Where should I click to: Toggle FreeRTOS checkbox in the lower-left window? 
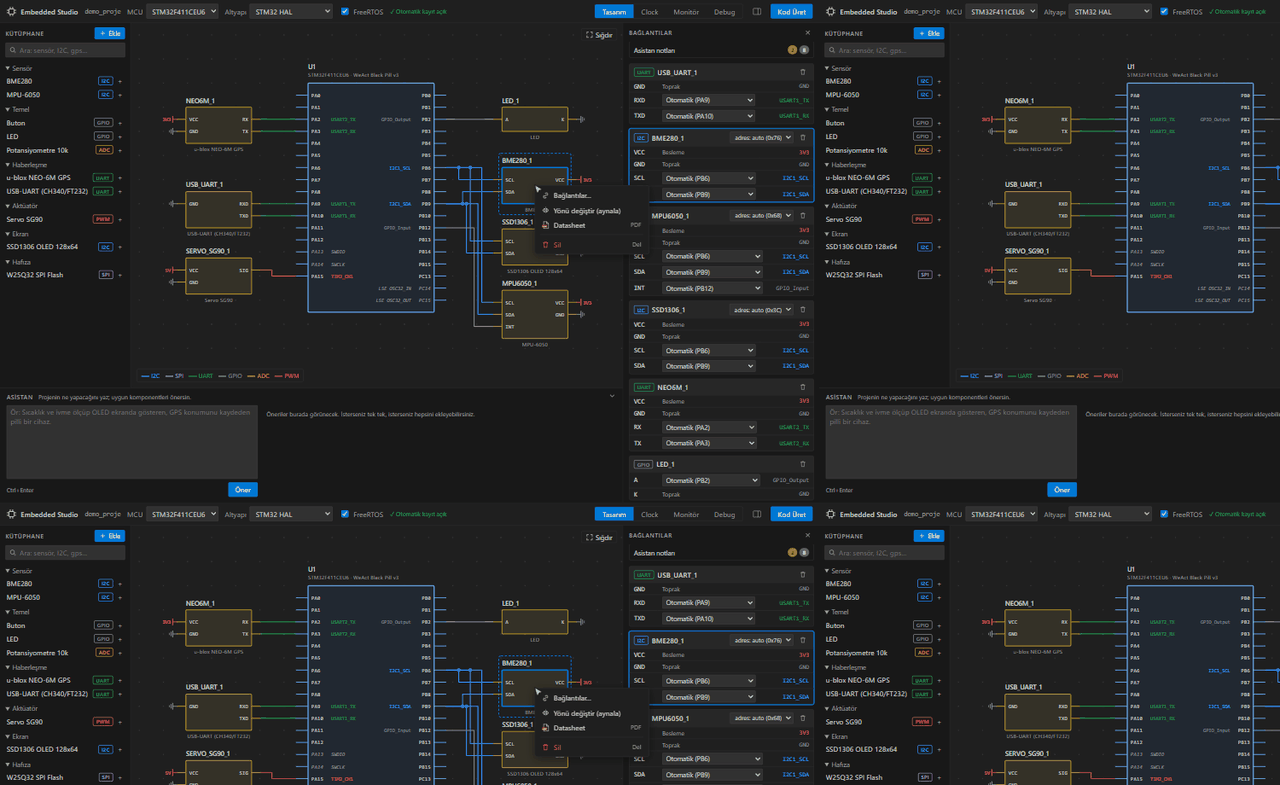tap(345, 515)
